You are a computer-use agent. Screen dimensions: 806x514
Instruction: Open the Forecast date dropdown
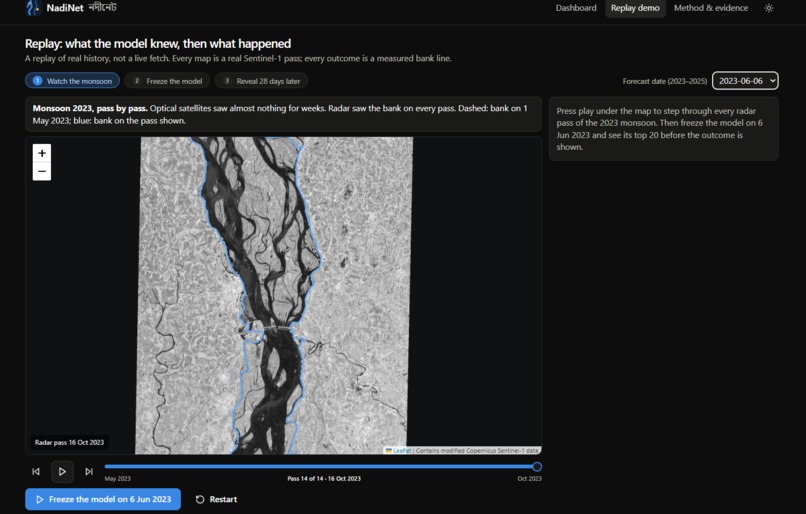click(x=745, y=81)
